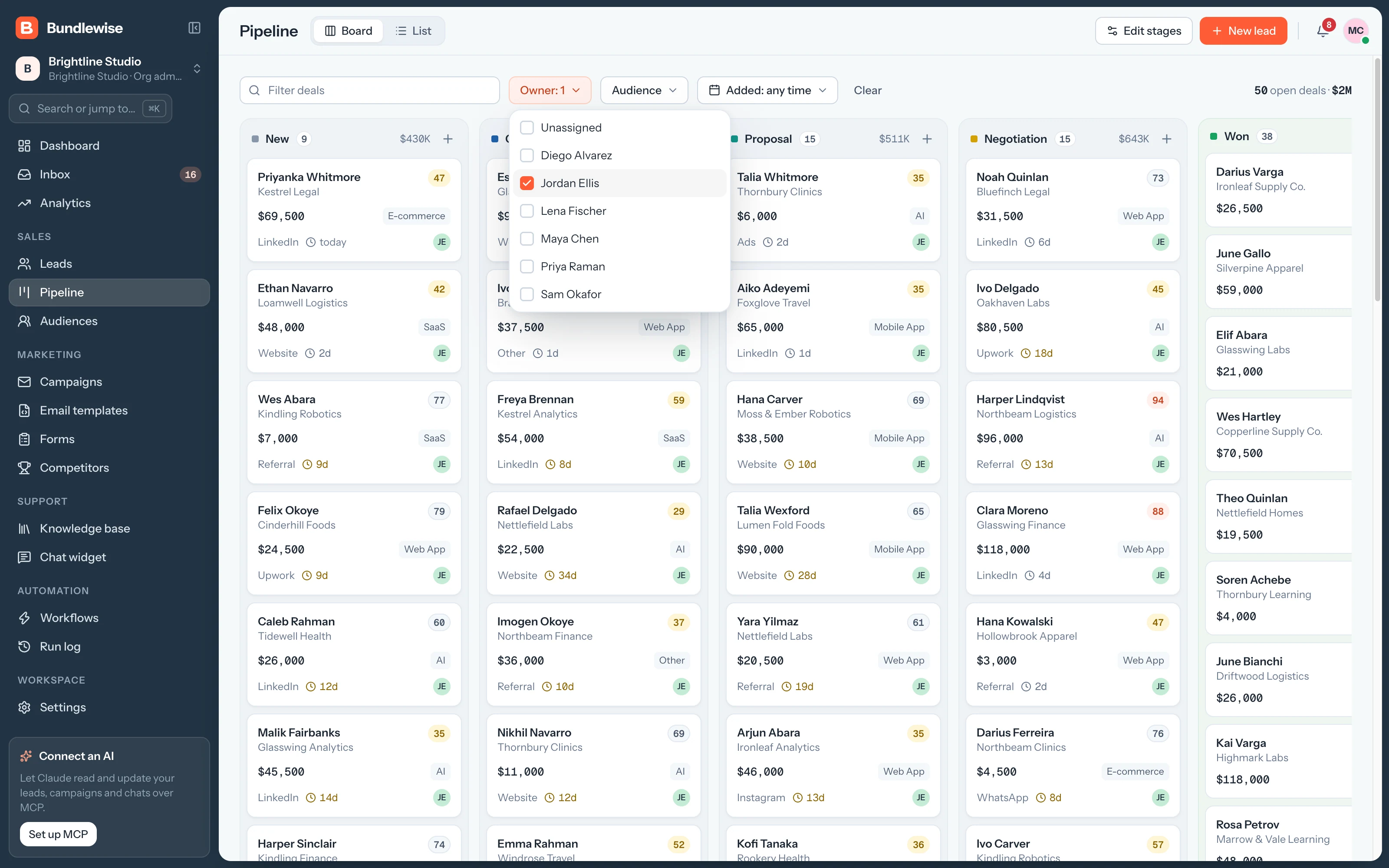The image size is (1389, 868).
Task: Check Diego Alvarez checkbox
Action: (527, 155)
